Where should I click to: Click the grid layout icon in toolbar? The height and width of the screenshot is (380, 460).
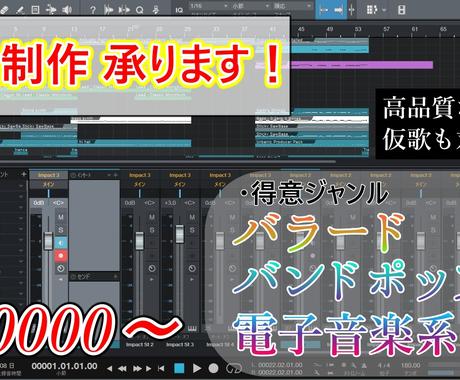click(372, 10)
